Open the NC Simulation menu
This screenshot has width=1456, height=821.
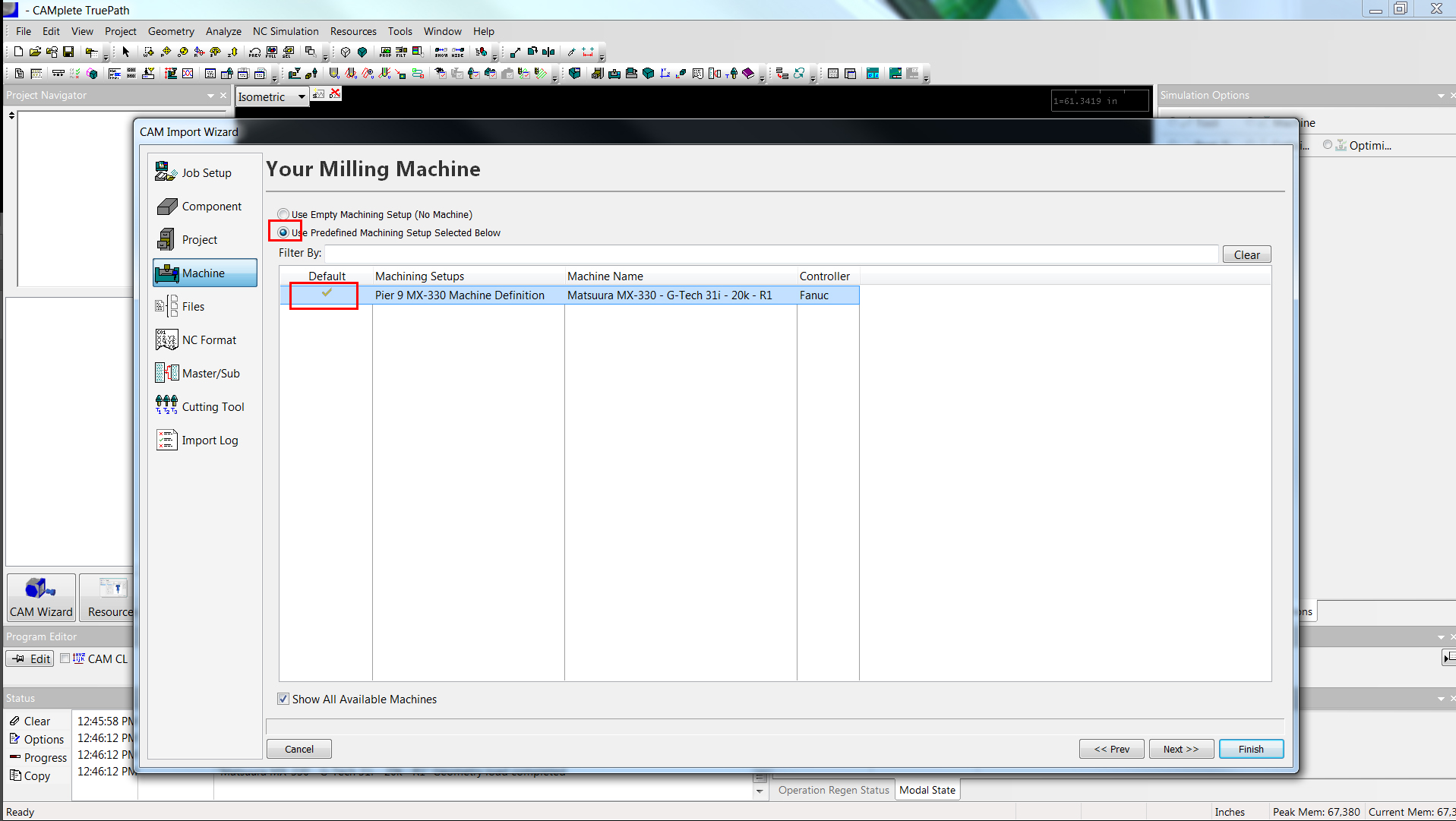pos(286,31)
